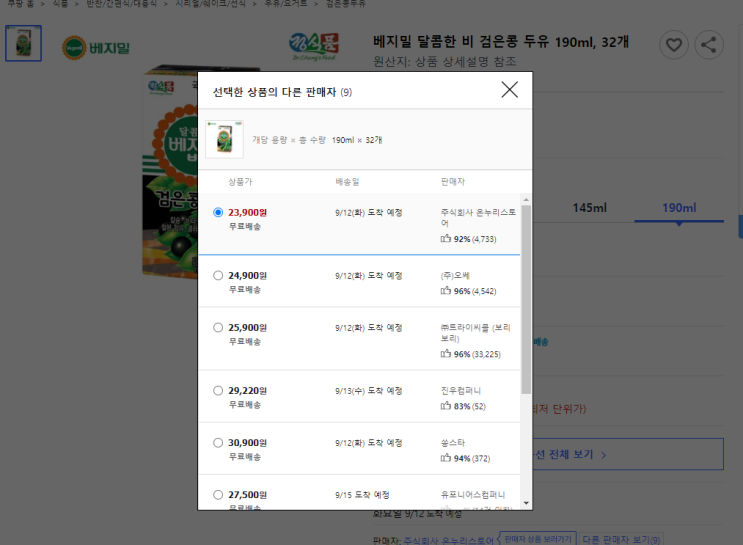
Task: Open 검은콩두유 breadcrumb link
Action: 345,3
